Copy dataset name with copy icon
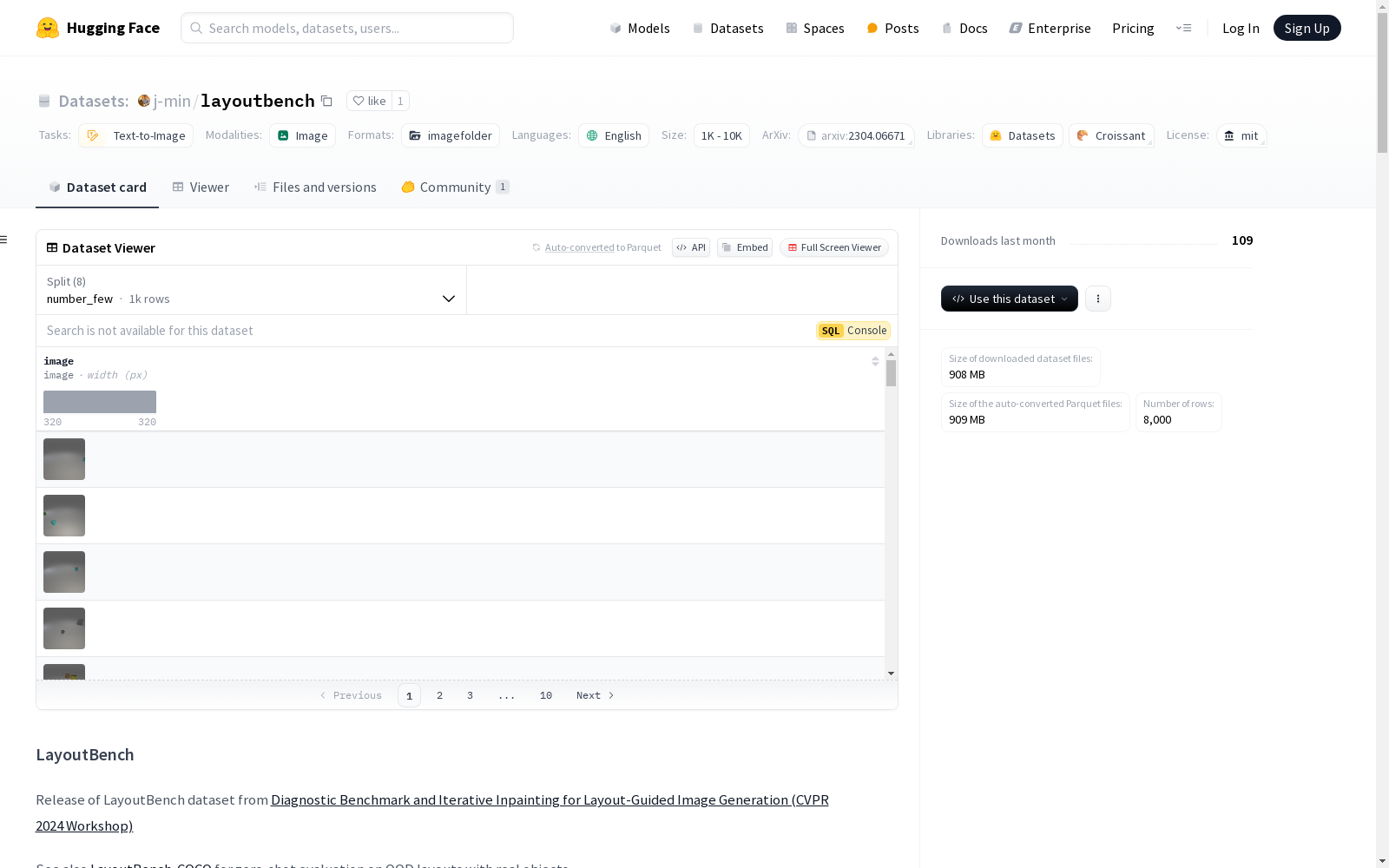This screenshot has height=868, width=1389. pyautogui.click(x=326, y=101)
